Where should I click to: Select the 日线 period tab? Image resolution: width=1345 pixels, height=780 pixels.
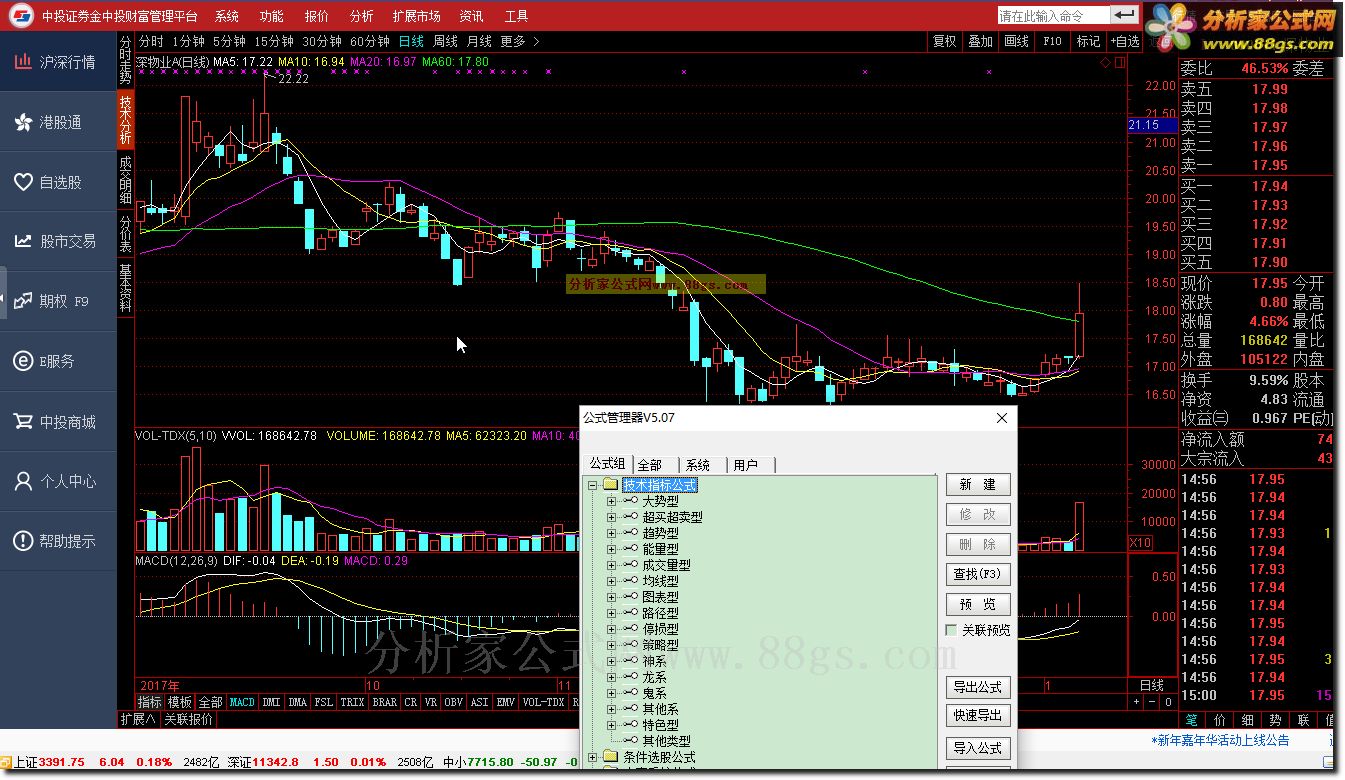(411, 41)
